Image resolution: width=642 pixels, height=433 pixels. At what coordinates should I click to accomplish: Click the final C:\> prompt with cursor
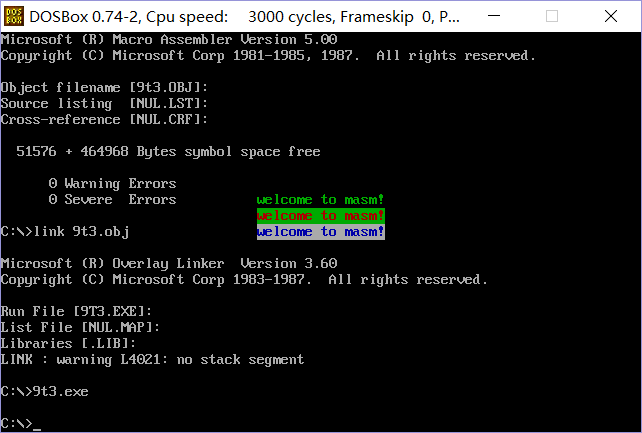point(21,424)
